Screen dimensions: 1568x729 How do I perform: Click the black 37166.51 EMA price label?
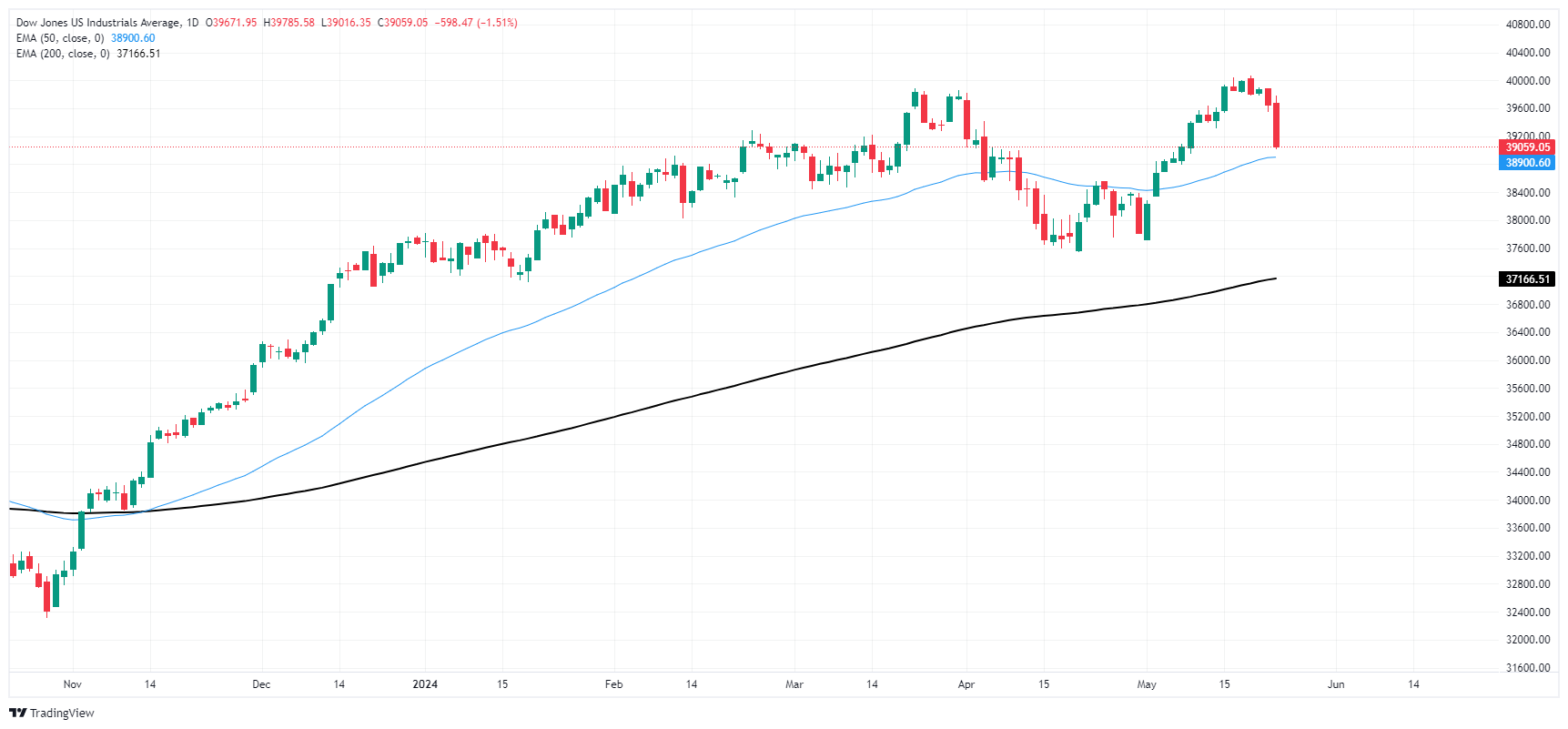(1527, 279)
